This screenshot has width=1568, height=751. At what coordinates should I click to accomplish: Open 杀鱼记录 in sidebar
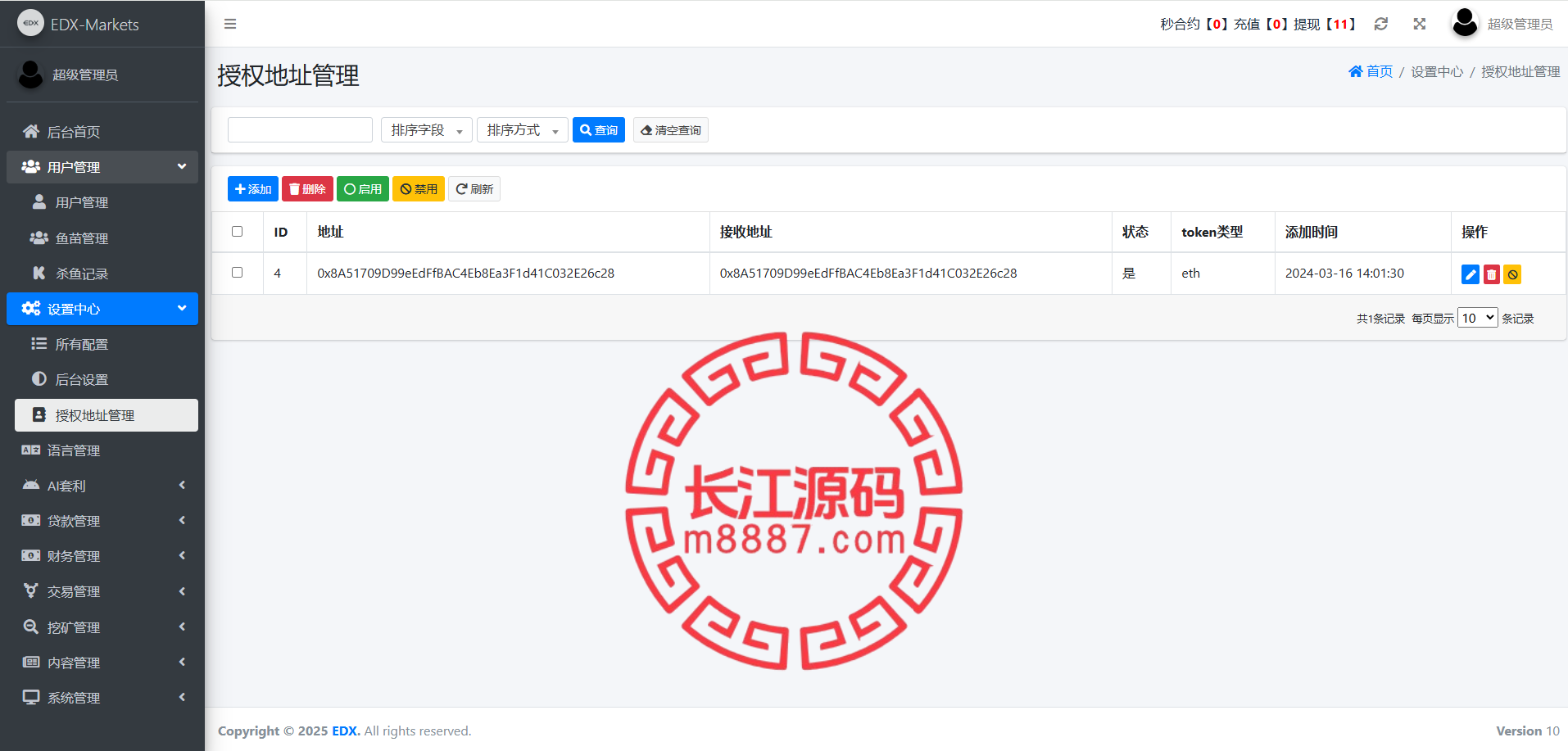pos(106,274)
